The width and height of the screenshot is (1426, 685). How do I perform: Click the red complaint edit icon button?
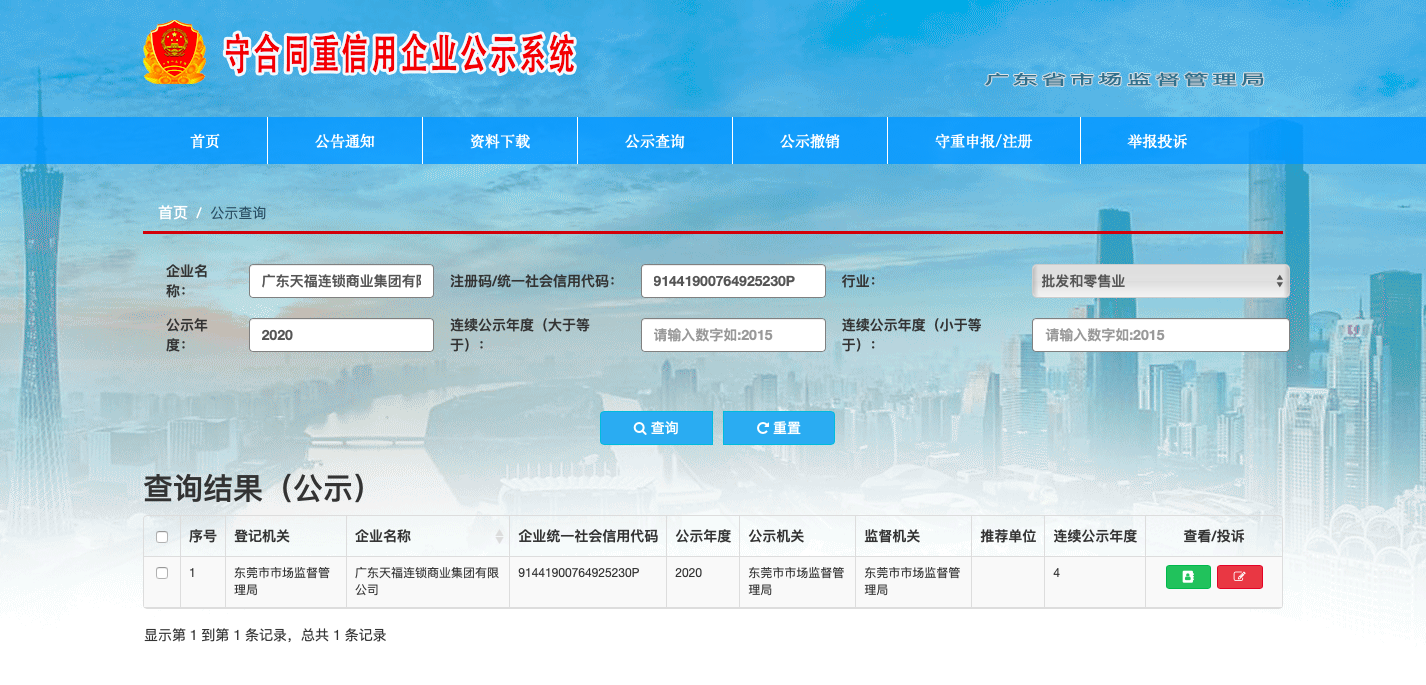coord(1239,577)
